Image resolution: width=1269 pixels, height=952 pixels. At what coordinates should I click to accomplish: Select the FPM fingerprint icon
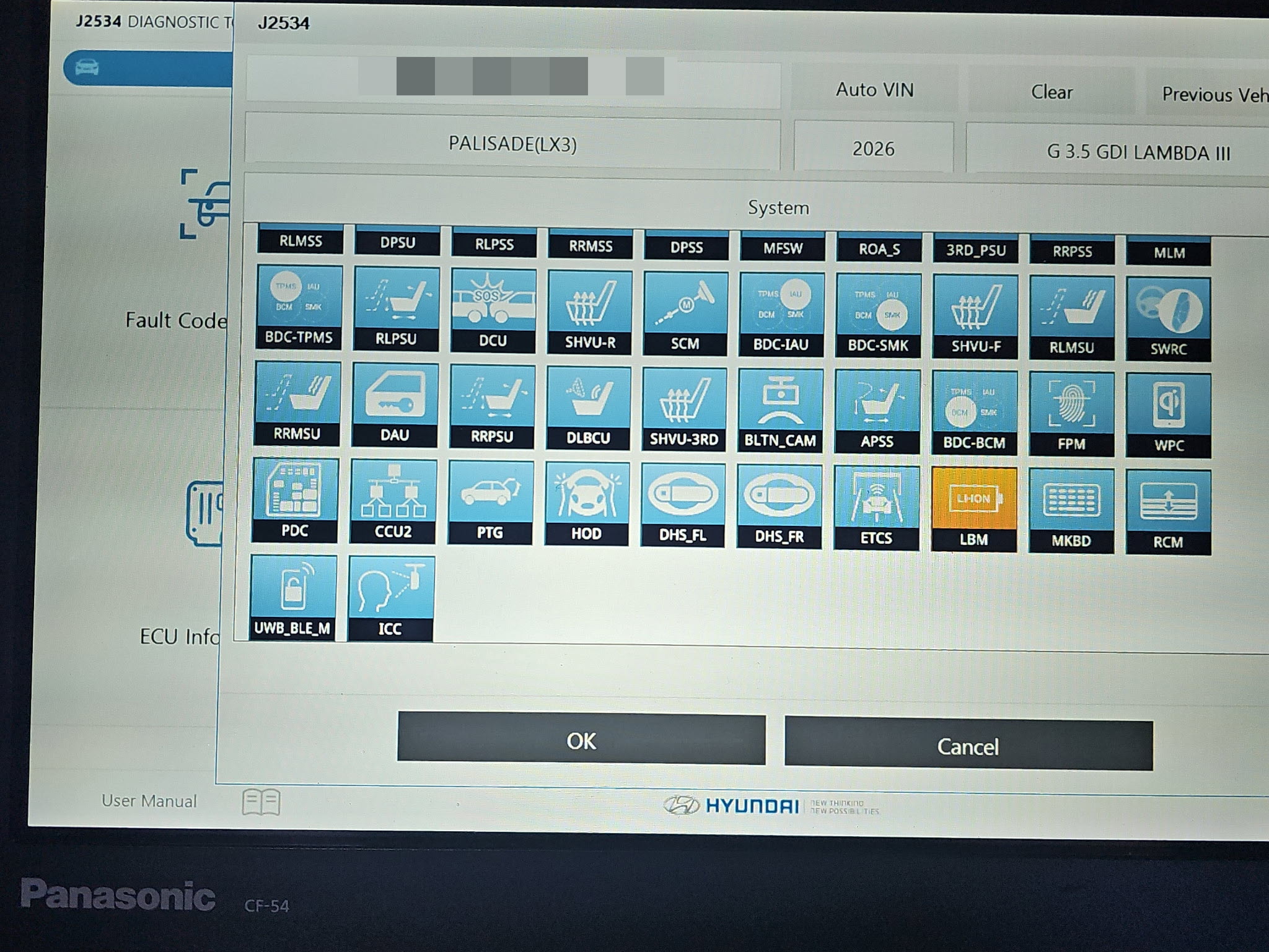(1071, 414)
